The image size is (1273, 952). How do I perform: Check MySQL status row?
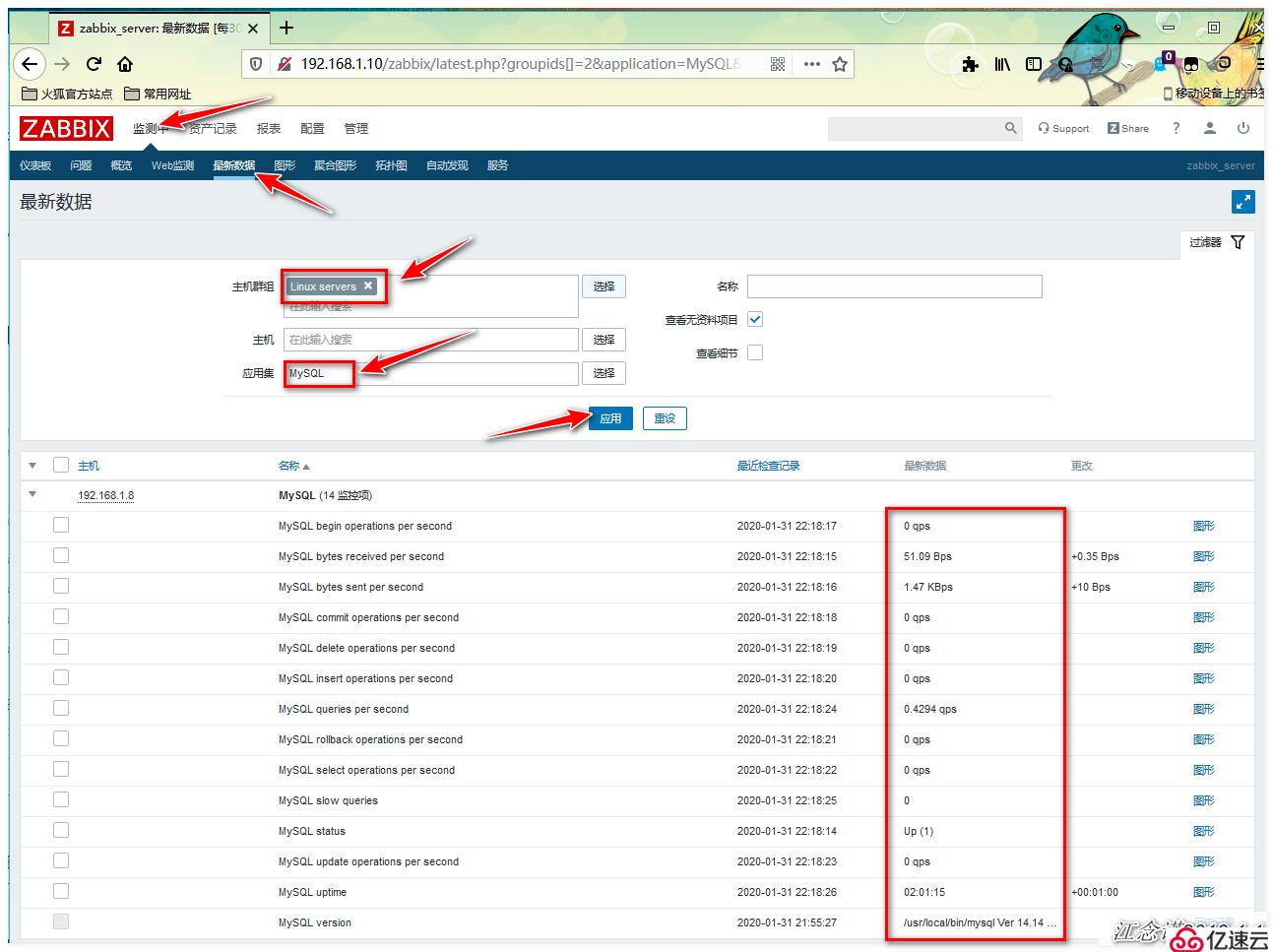point(61,830)
